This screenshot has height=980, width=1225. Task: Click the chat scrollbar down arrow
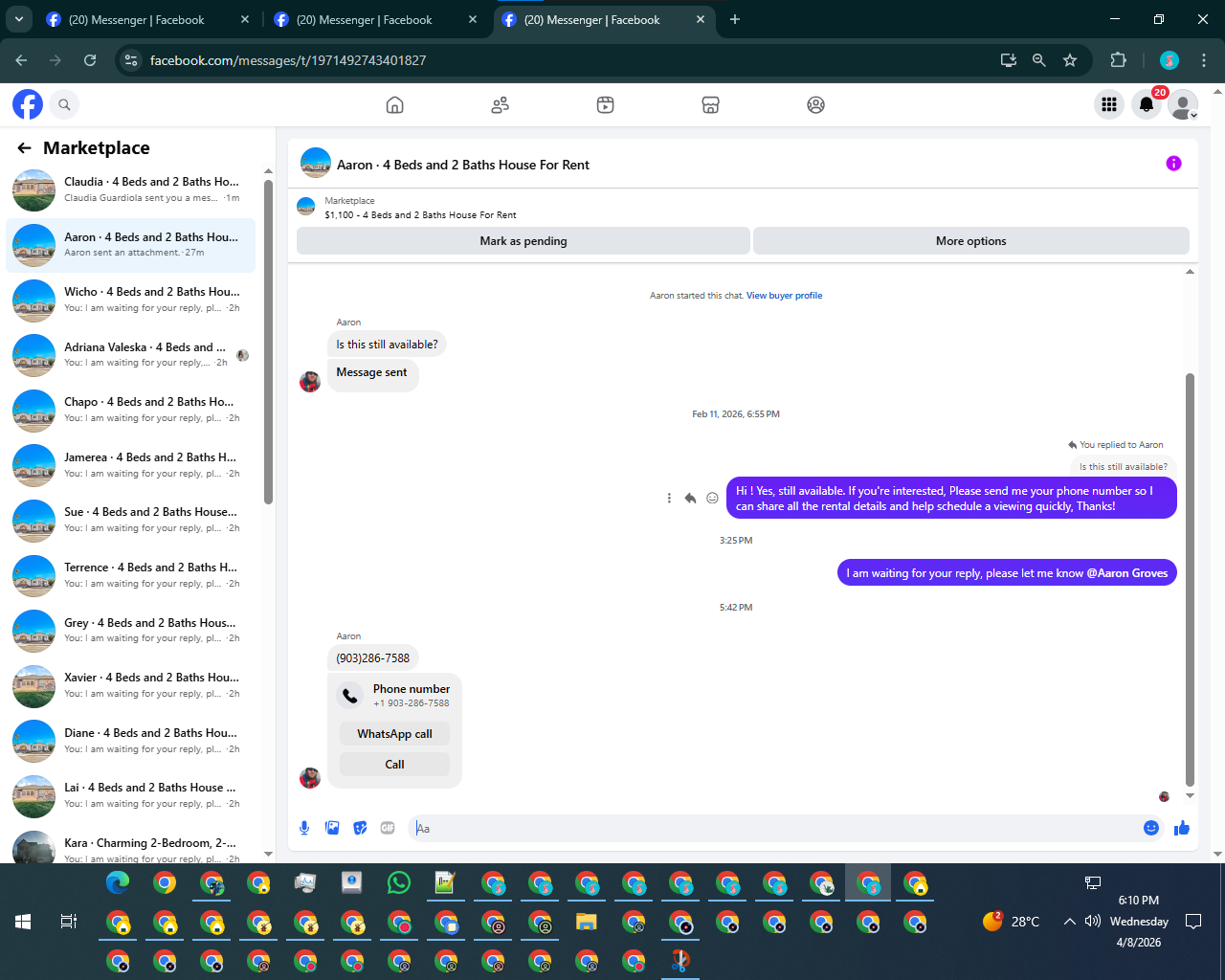pos(1190,795)
